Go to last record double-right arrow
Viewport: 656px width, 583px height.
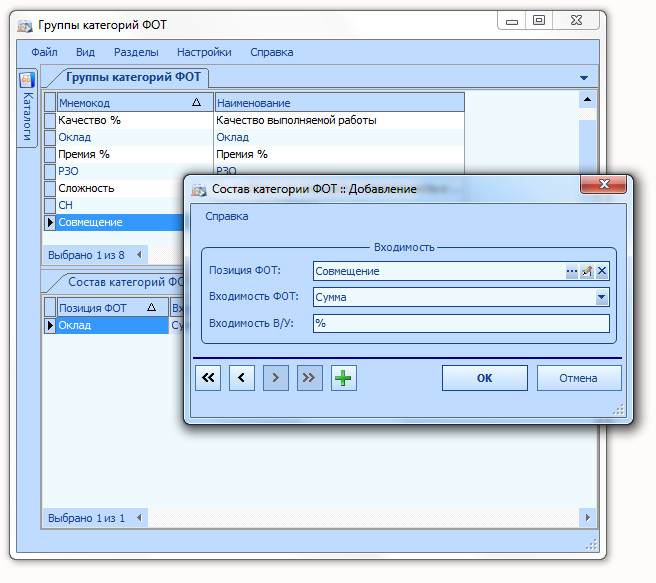(x=310, y=378)
